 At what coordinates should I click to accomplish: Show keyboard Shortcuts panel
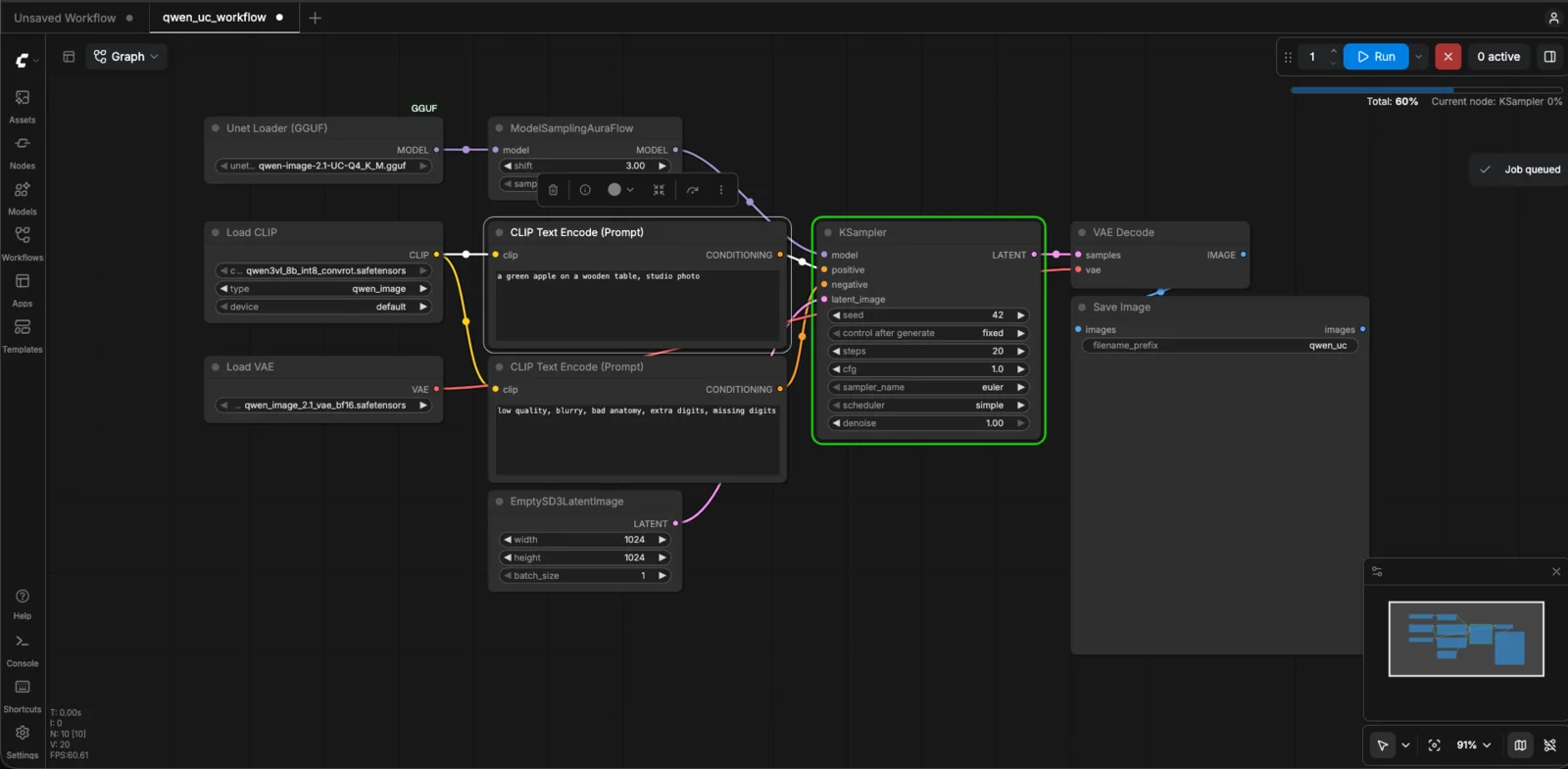pos(23,697)
